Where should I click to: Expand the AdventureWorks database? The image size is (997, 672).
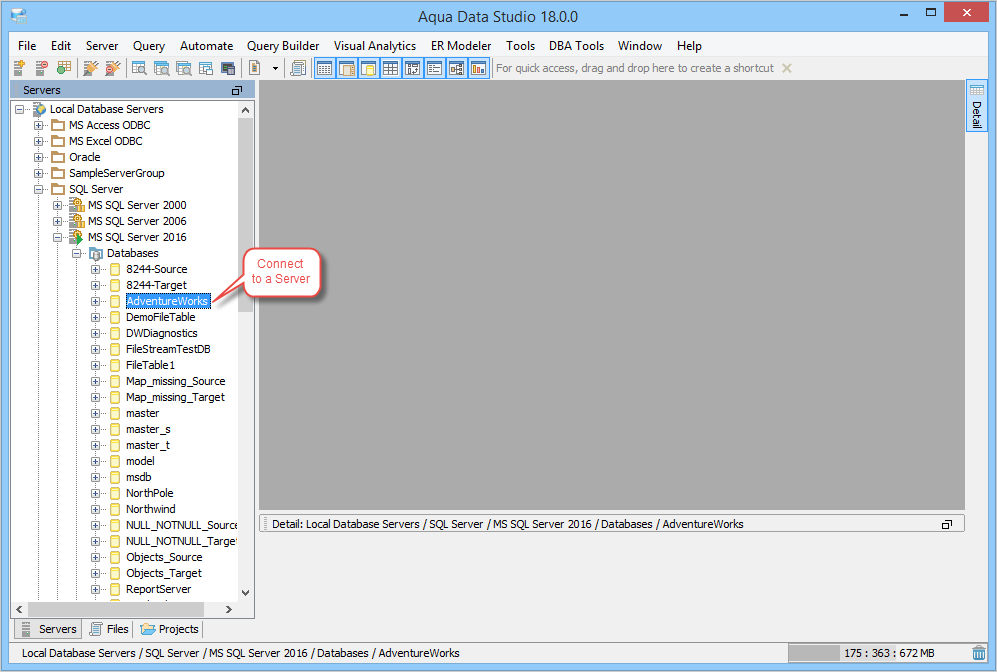point(95,301)
